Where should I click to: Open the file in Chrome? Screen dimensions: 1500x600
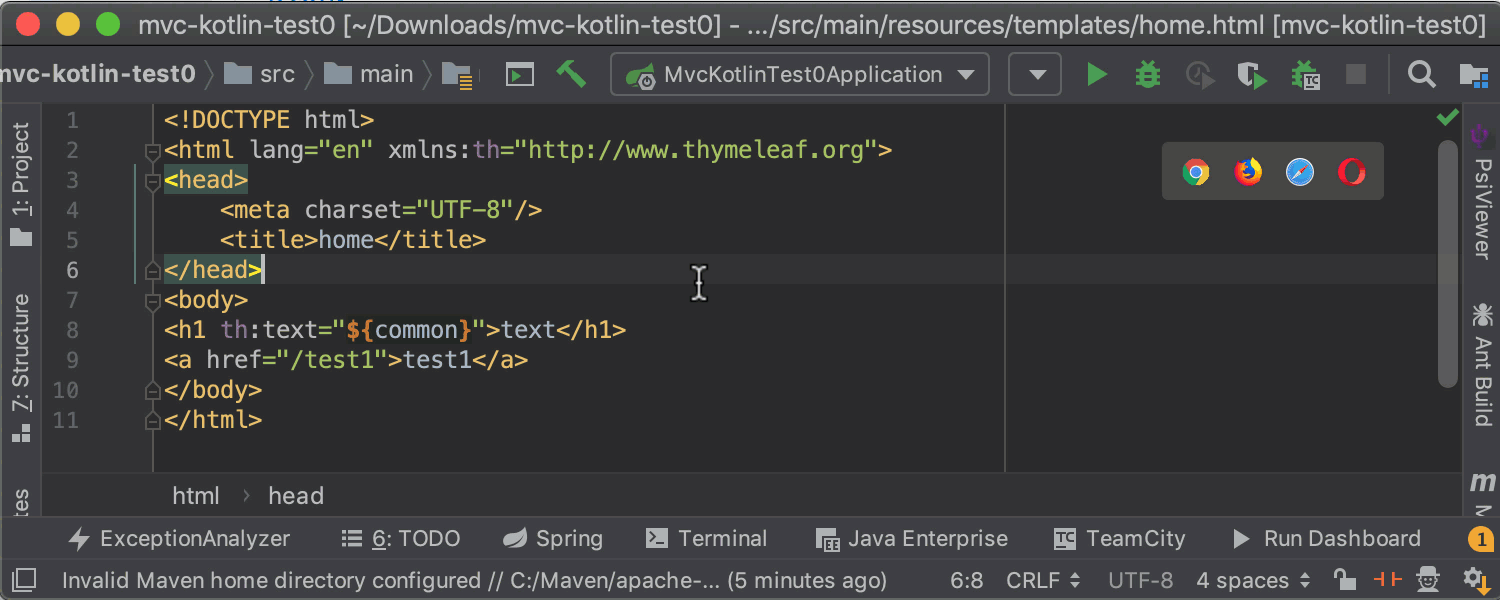pos(1197,171)
